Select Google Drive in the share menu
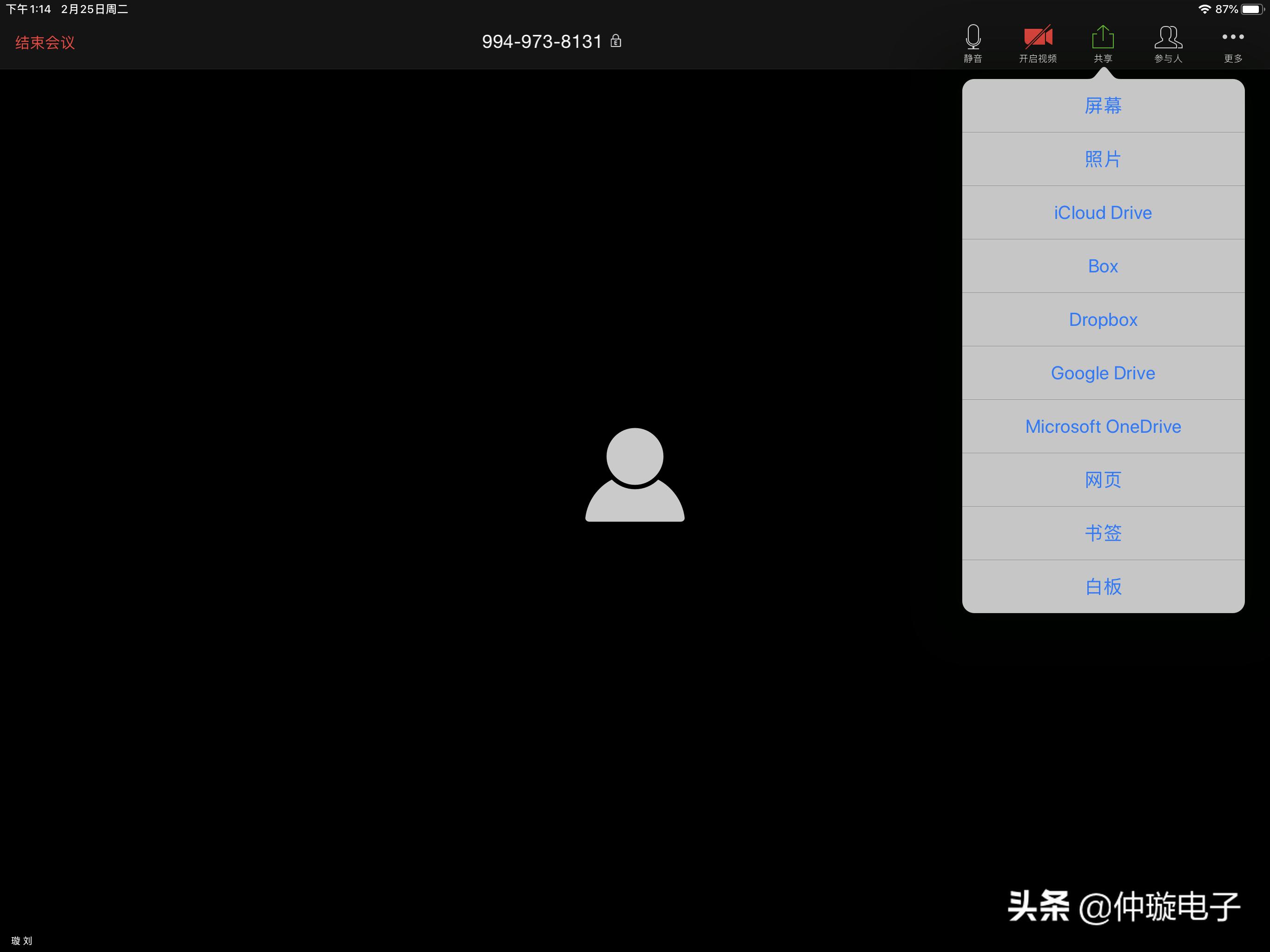Image resolution: width=1270 pixels, height=952 pixels. pyautogui.click(x=1103, y=373)
